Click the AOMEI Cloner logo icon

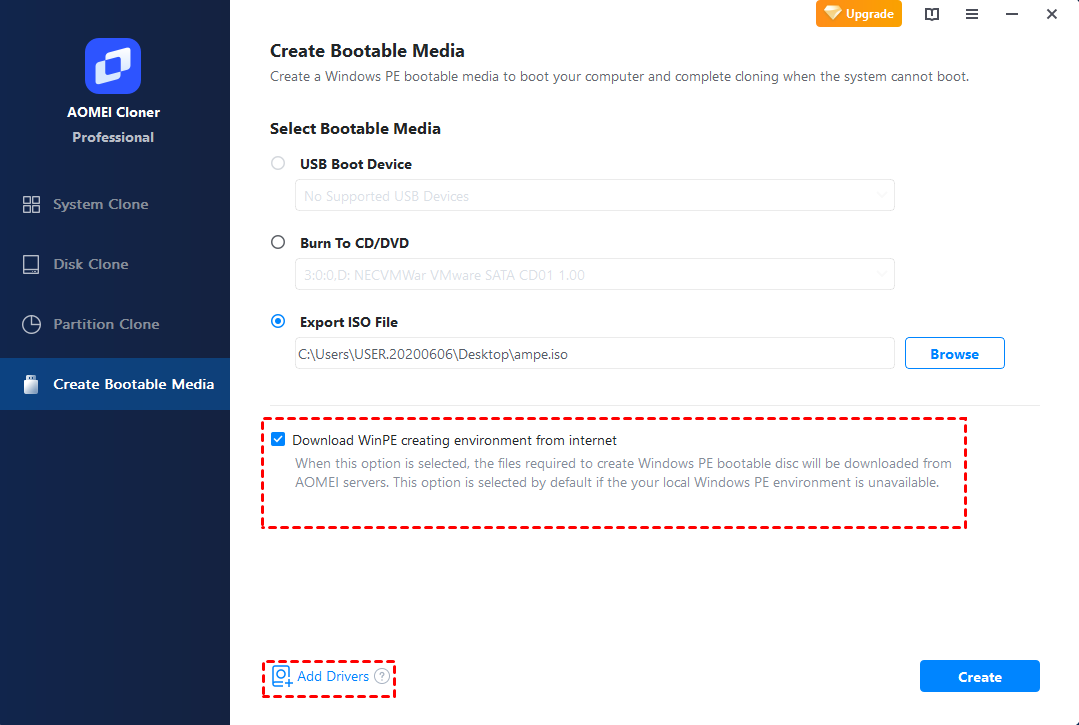[113, 65]
